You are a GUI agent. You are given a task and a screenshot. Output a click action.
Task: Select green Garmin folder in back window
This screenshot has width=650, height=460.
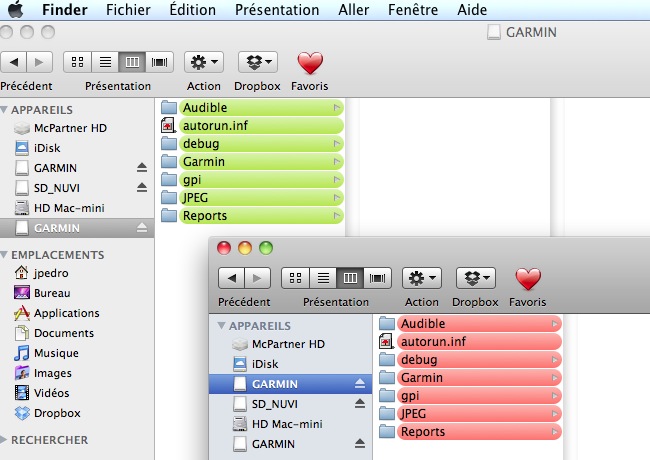[252, 162]
